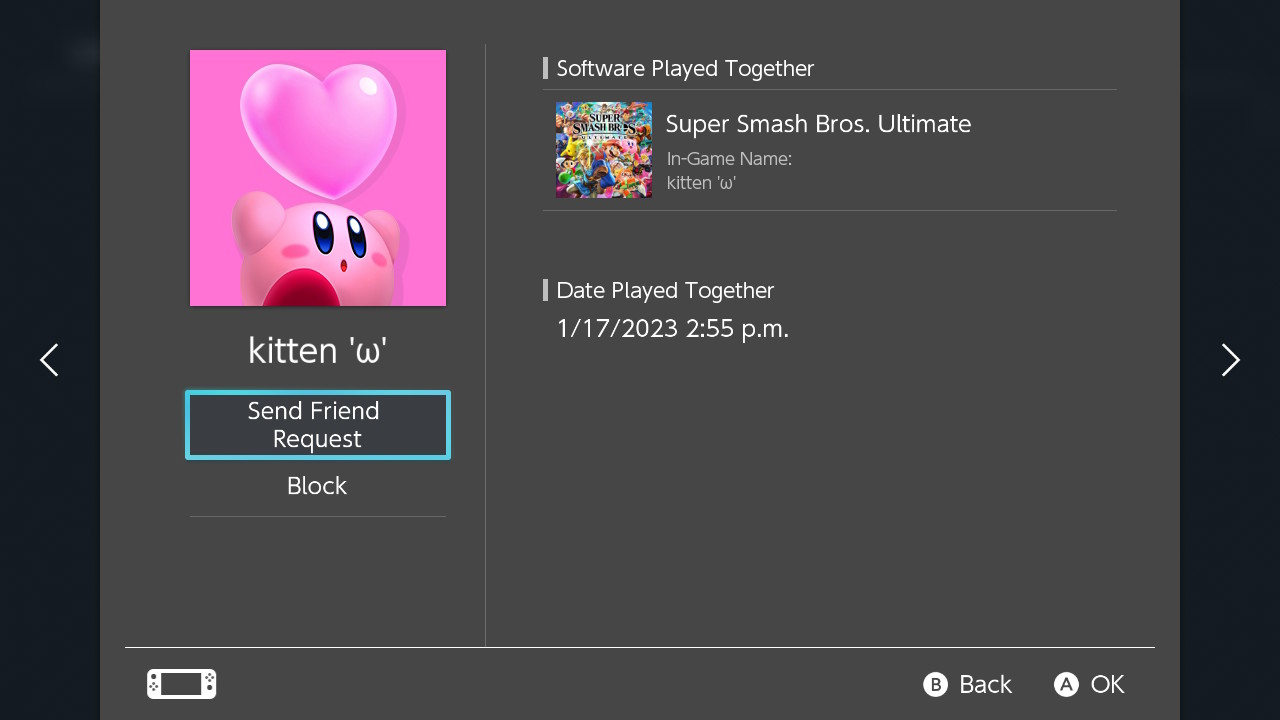Click the In-Game Name label

click(729, 158)
